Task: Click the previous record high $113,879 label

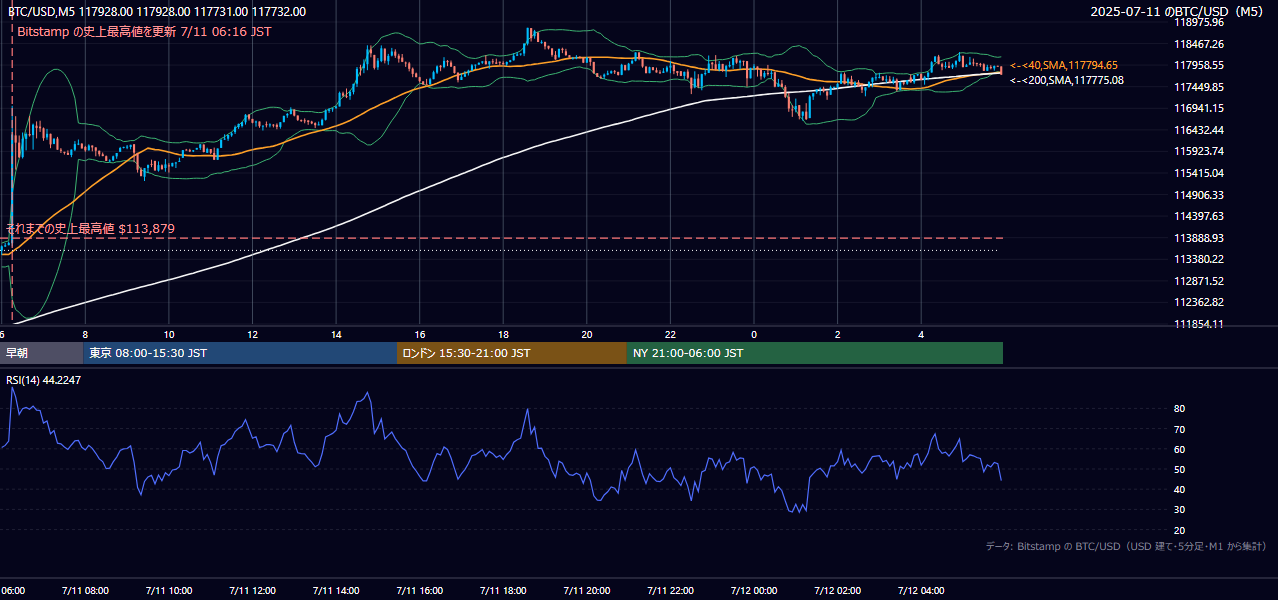Action: pyautogui.click(x=91, y=229)
